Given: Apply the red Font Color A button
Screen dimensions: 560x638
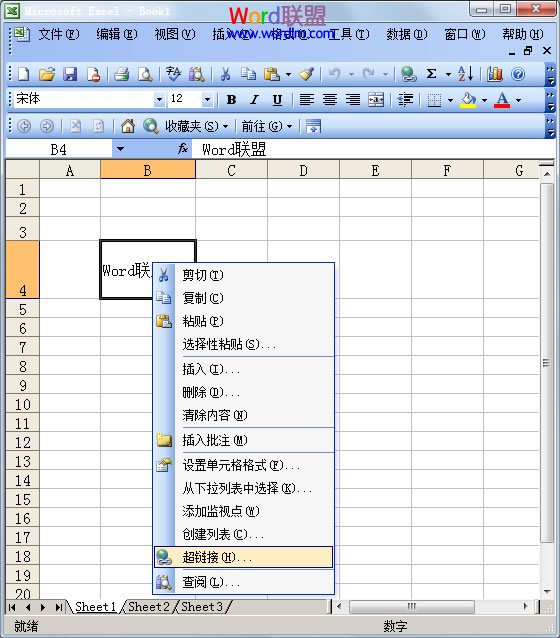Looking at the screenshot, I should 502,100.
